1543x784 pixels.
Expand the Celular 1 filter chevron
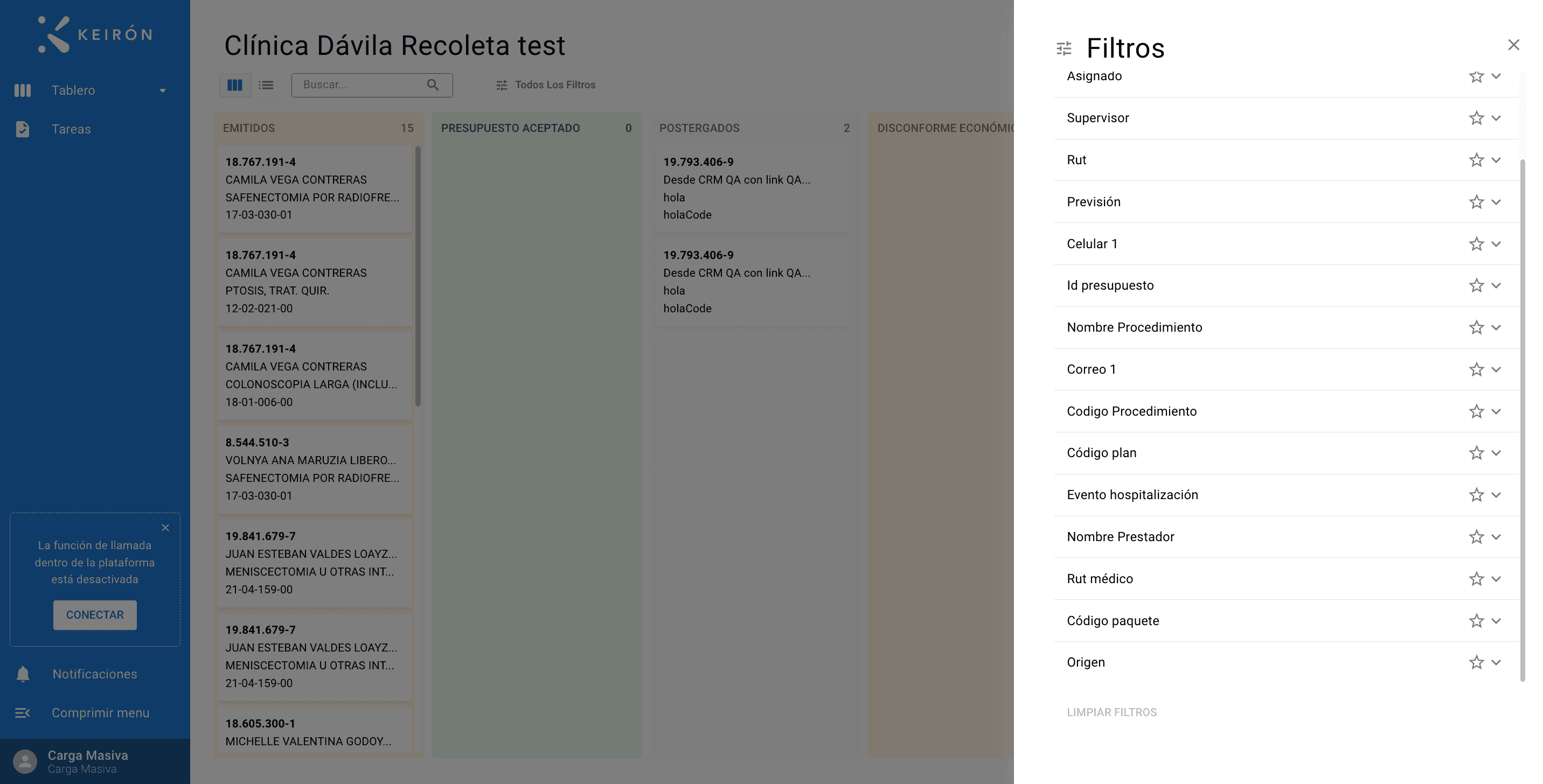click(1496, 244)
